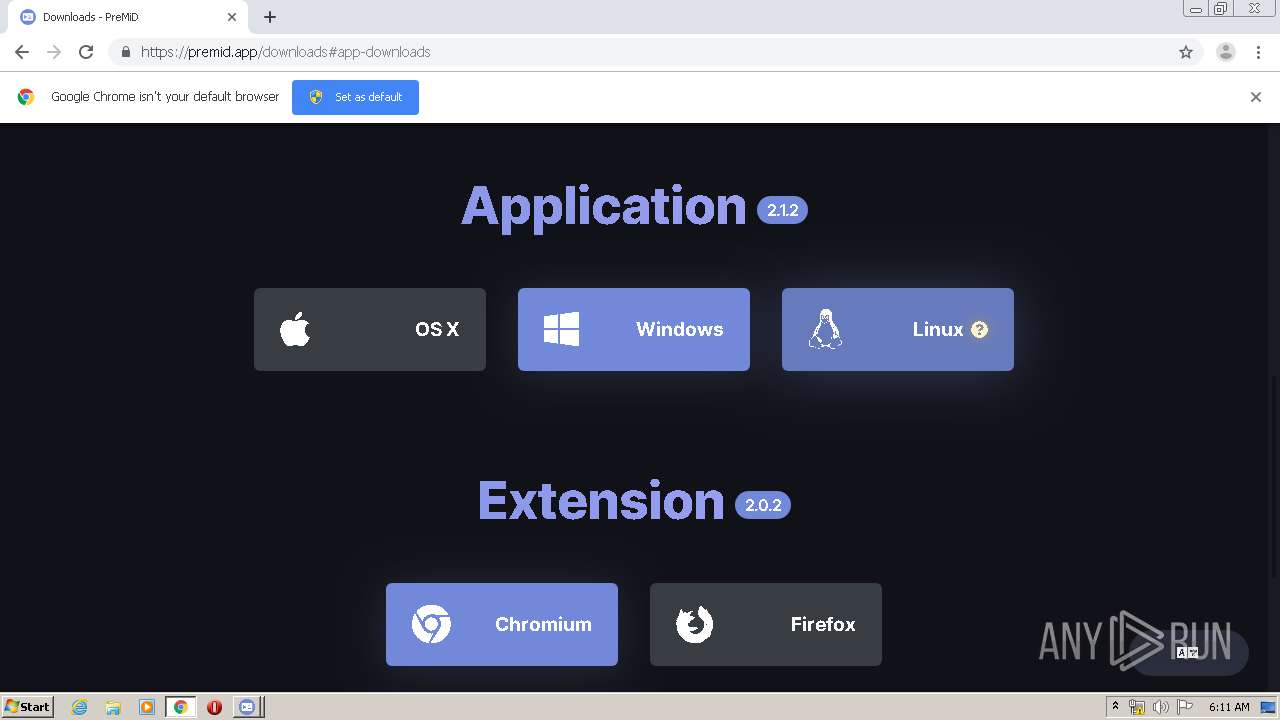Open Windows Media Player from taskbar

[x=147, y=707]
